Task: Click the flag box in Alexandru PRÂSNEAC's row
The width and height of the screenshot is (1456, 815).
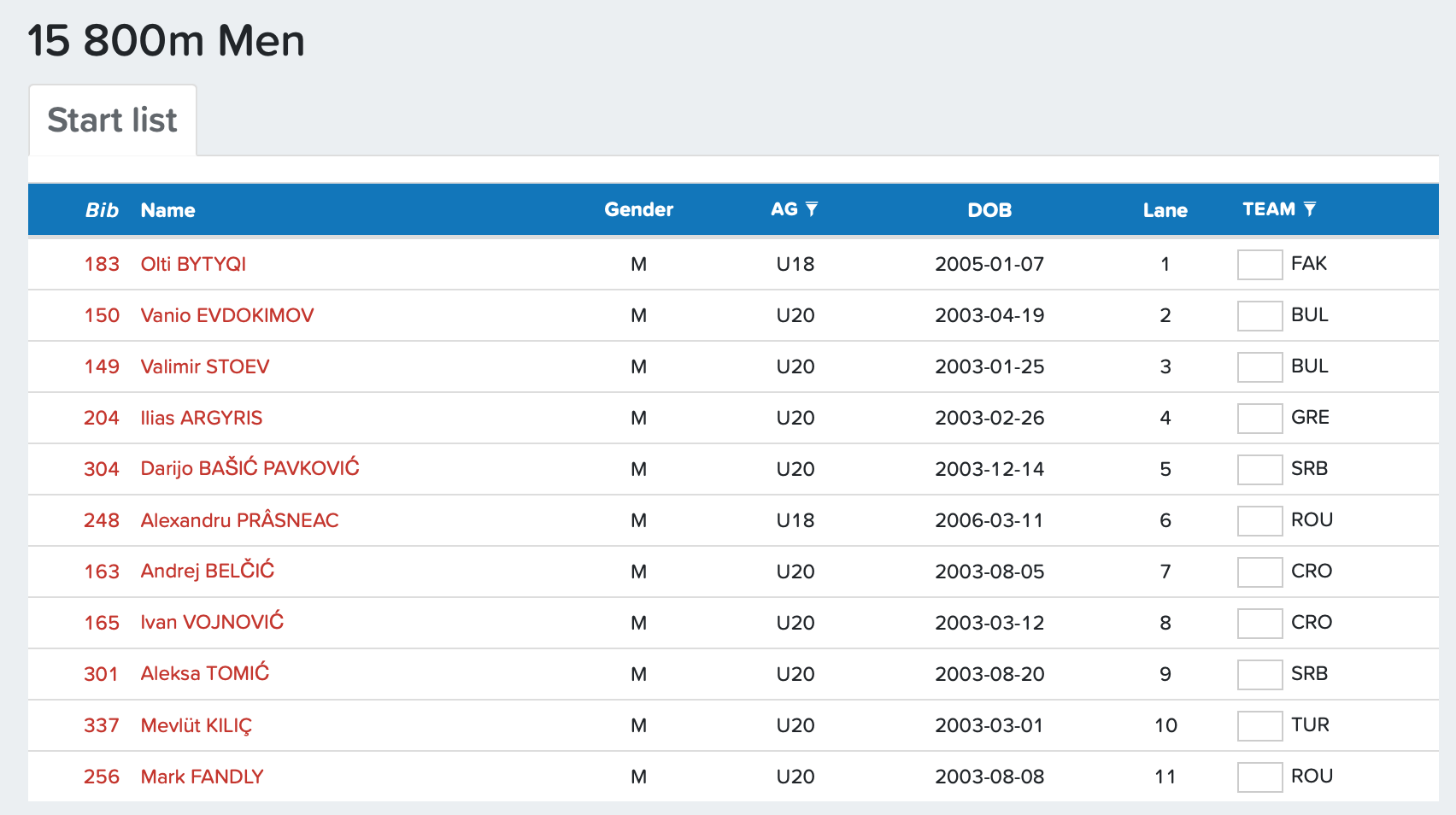Action: tap(1259, 521)
